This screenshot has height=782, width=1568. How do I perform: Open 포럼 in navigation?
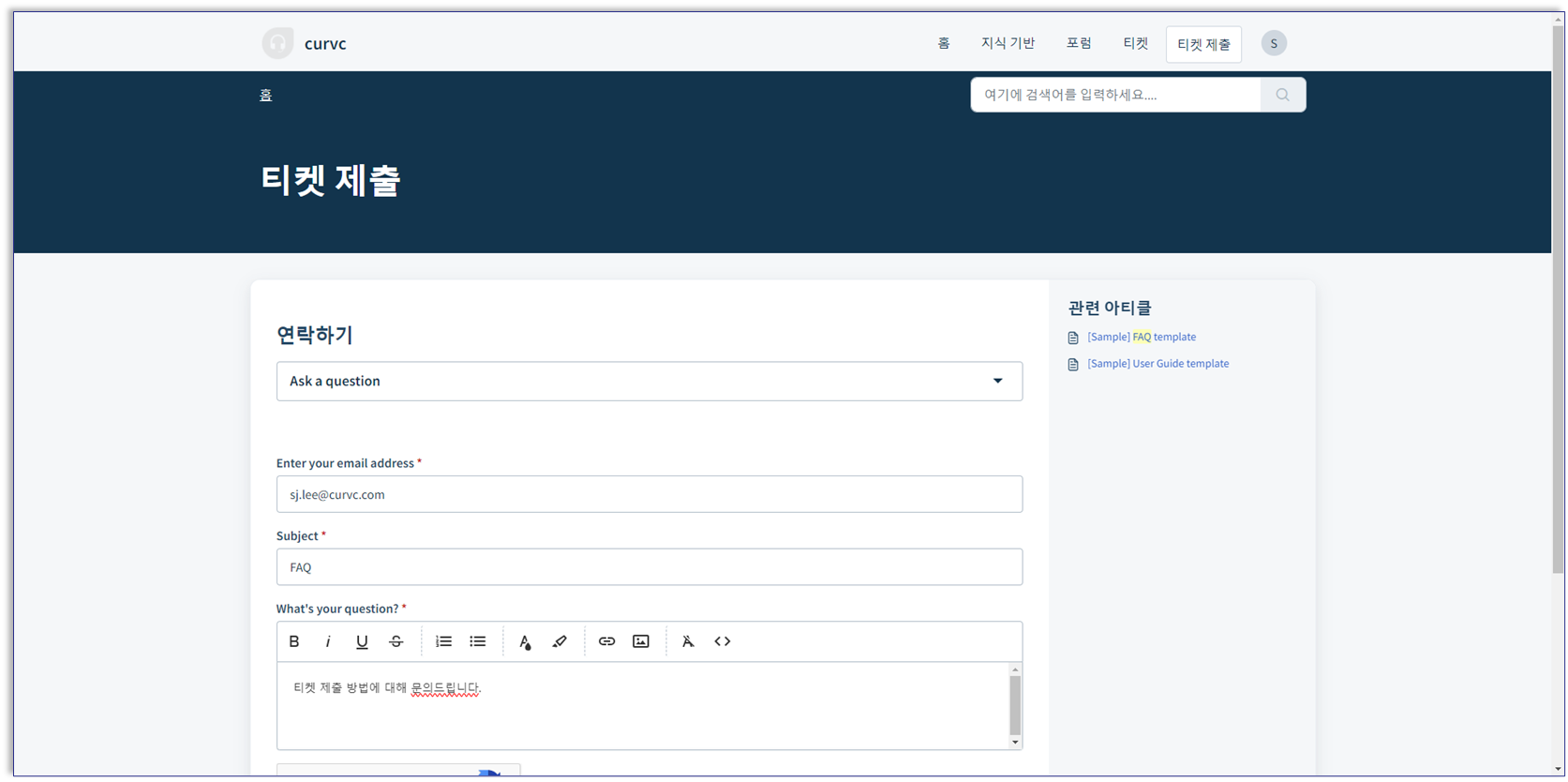pos(1079,43)
